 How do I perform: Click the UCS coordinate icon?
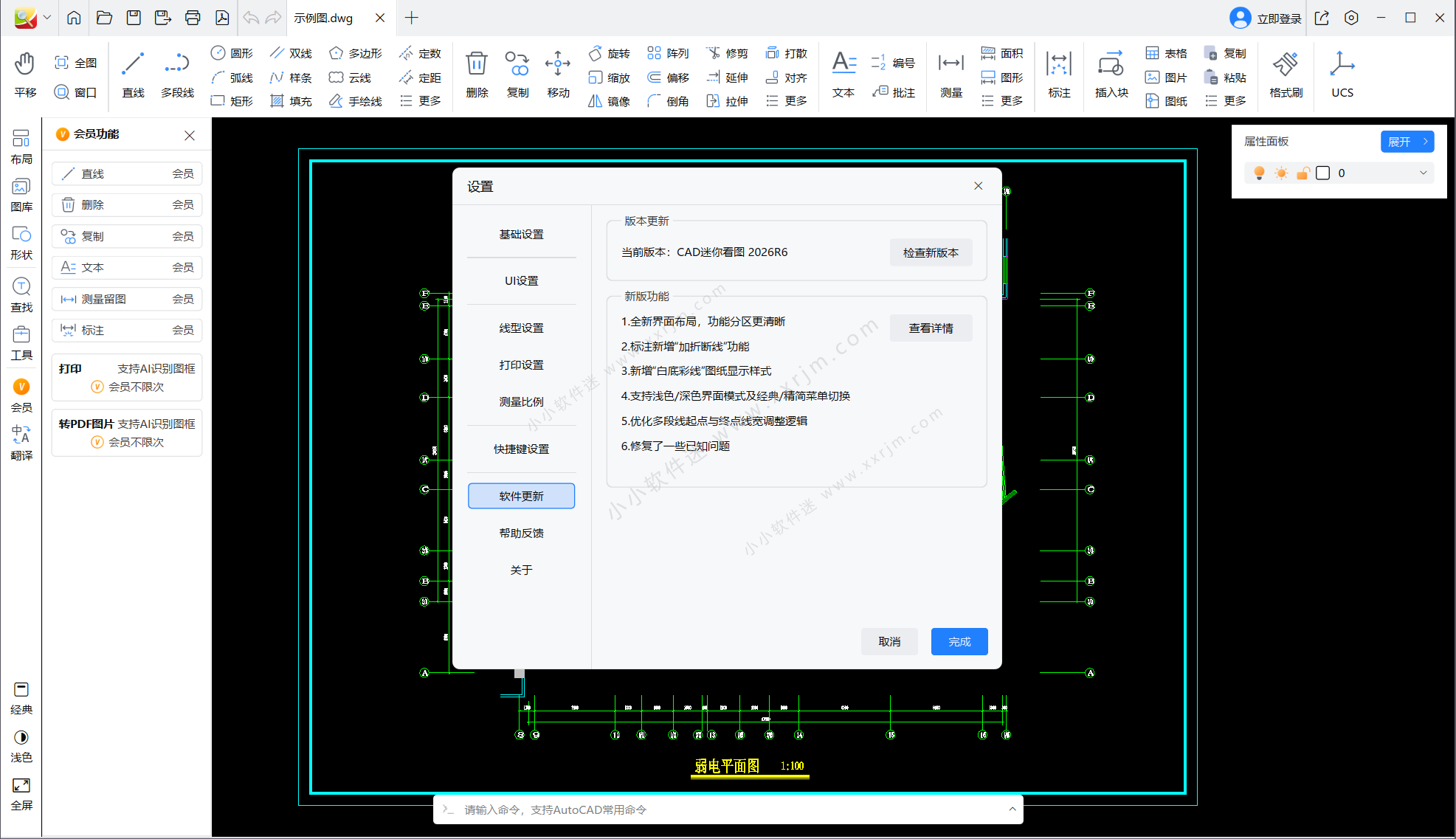1342,75
